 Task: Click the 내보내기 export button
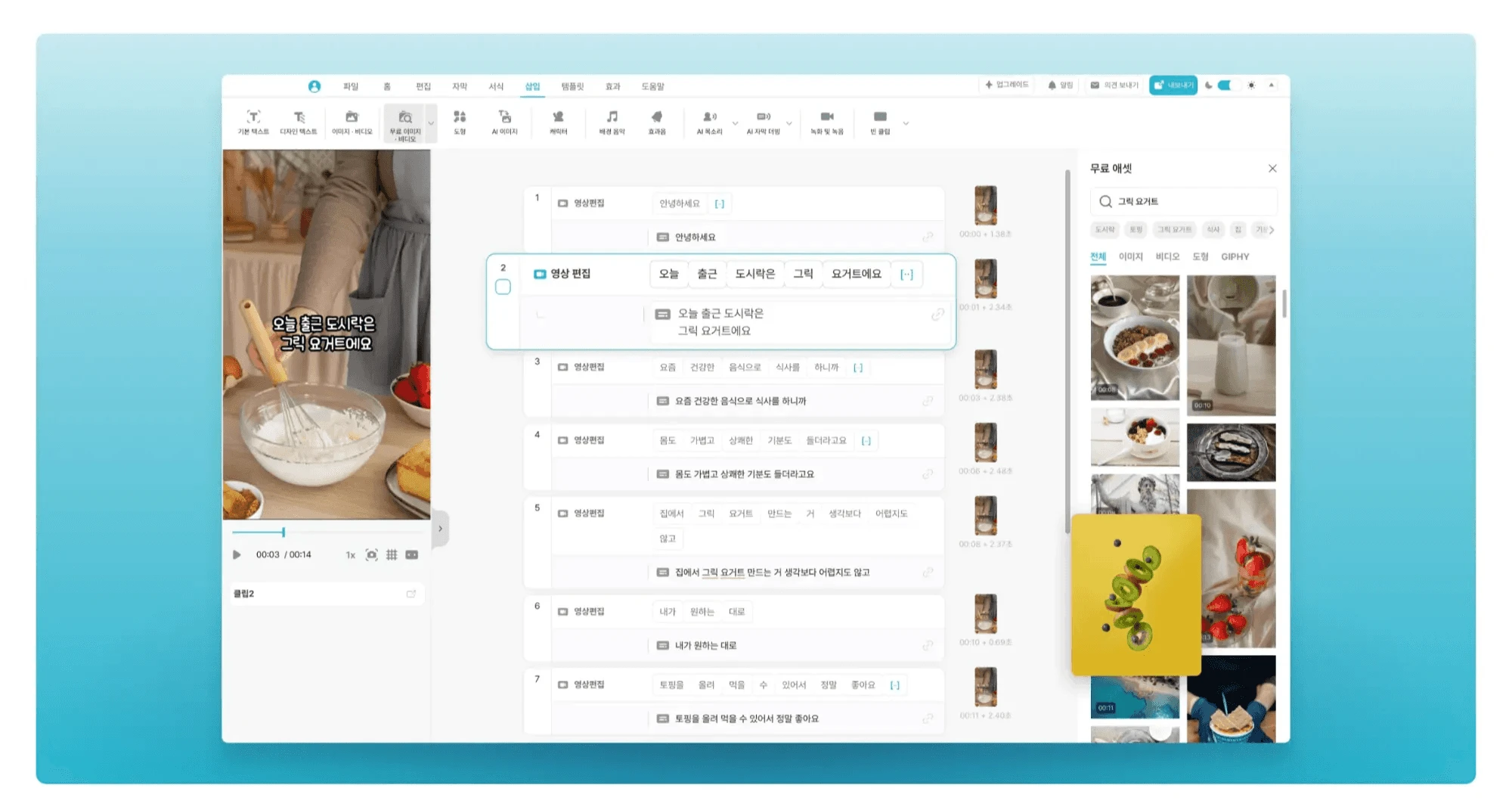[x=1173, y=85]
